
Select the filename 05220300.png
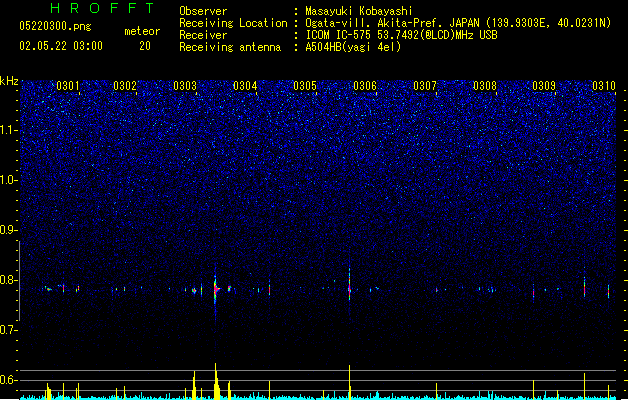(x=55, y=26)
